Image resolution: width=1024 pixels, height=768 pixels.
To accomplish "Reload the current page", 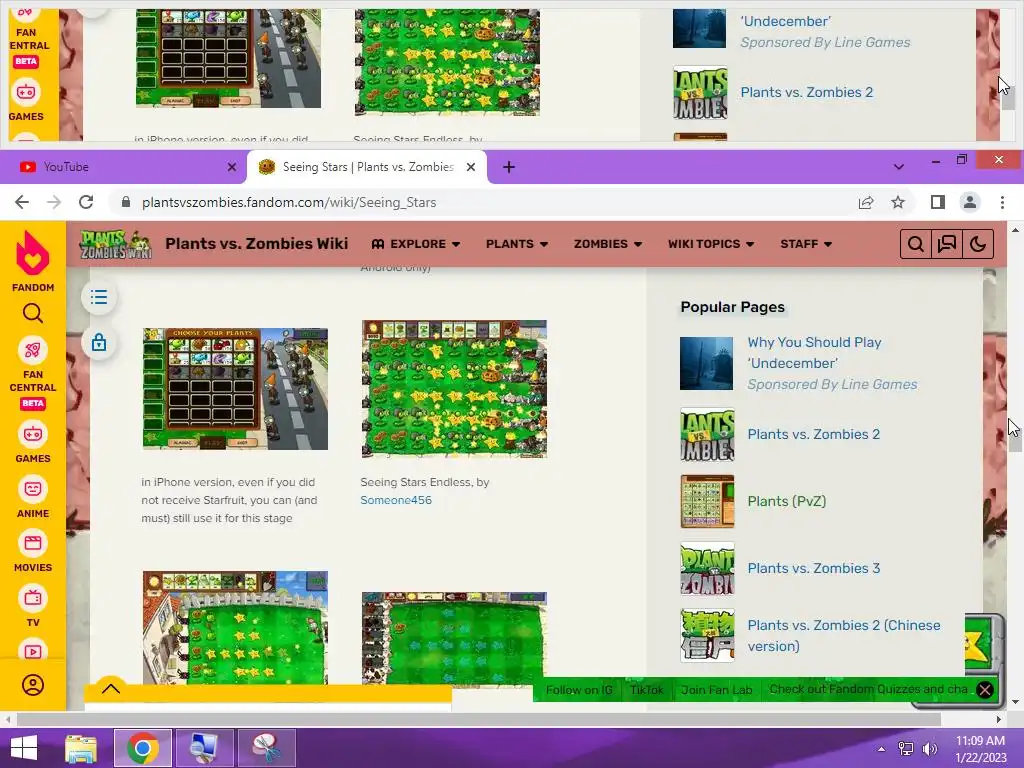I will [x=86, y=202].
